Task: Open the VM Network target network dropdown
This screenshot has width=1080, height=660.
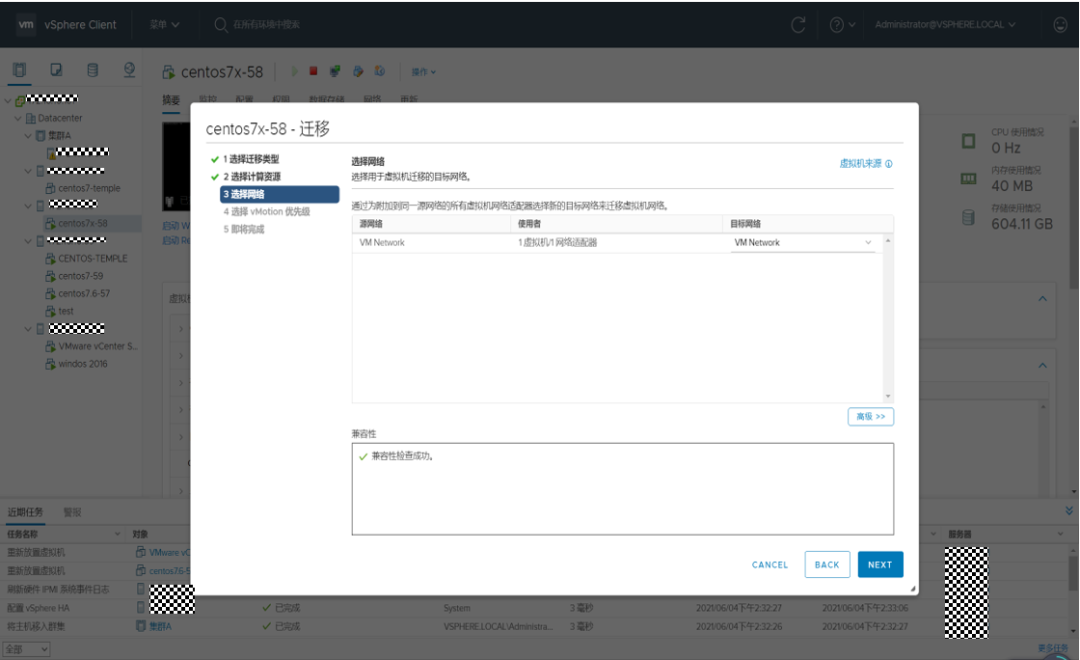Action: tap(802, 243)
